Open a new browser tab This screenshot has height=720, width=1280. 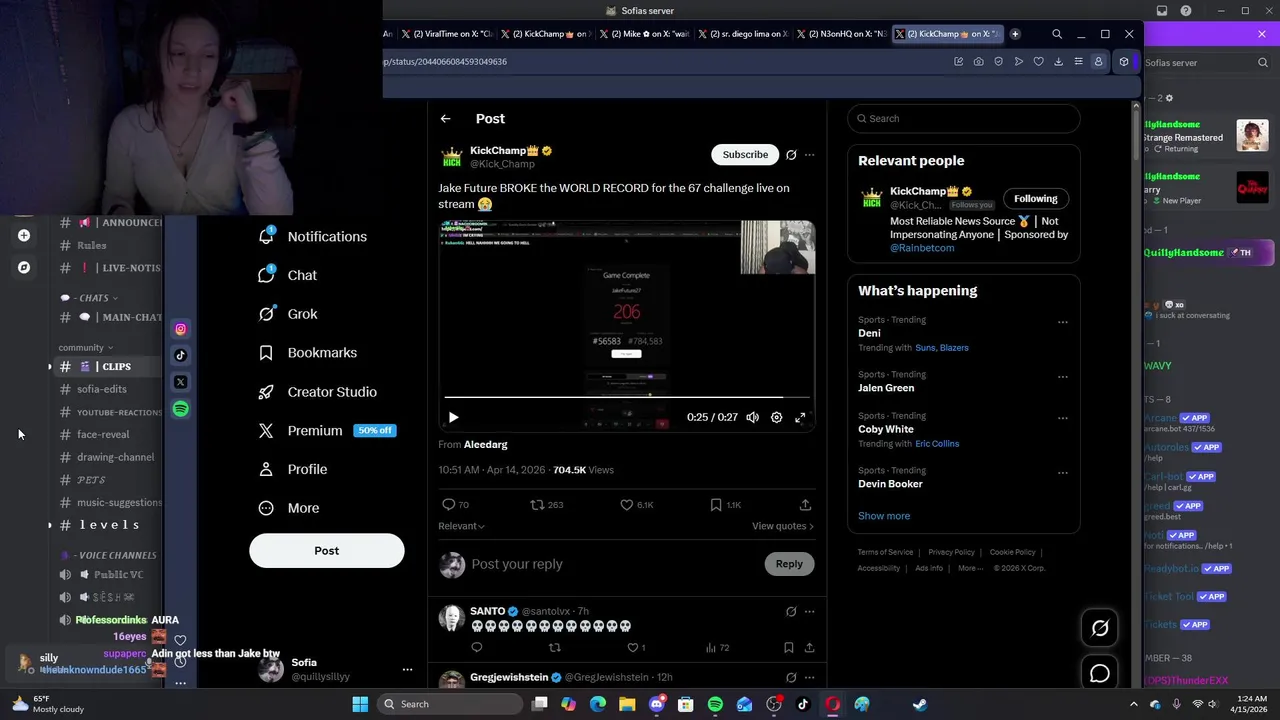(1015, 34)
